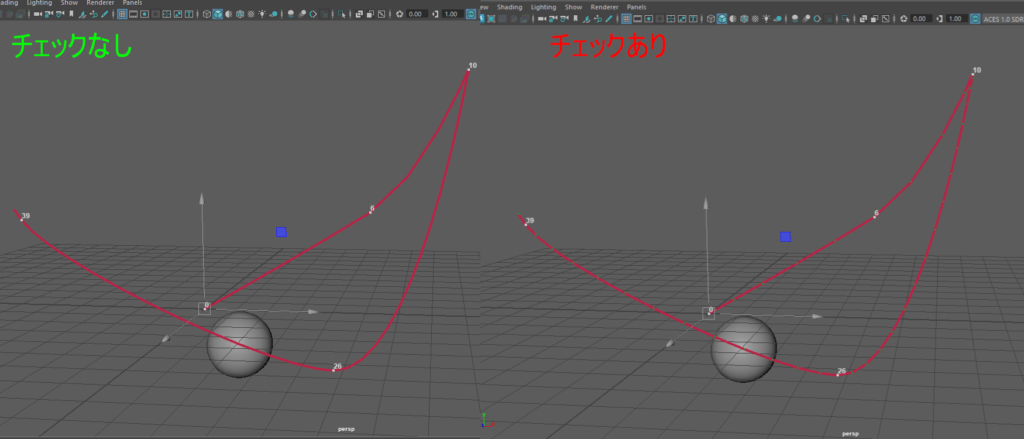1024x439 pixels.
Task: Click the Show menu in the left viewport
Action: pos(69,5)
